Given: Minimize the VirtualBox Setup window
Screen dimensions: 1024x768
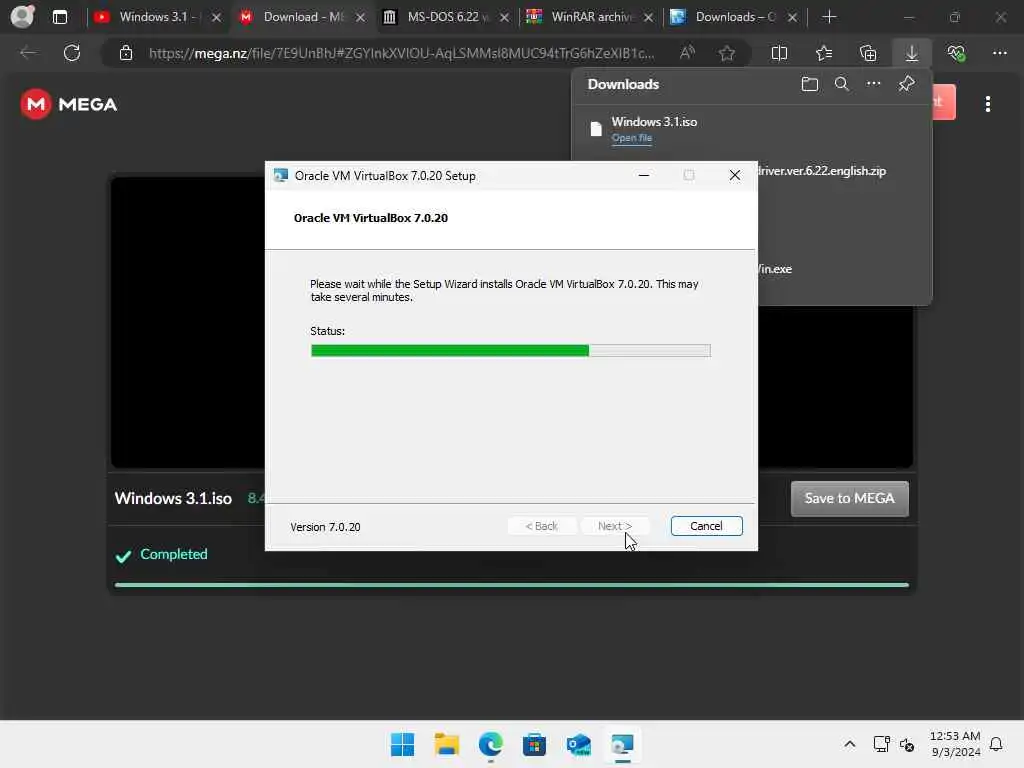Looking at the screenshot, I should click(x=644, y=175).
